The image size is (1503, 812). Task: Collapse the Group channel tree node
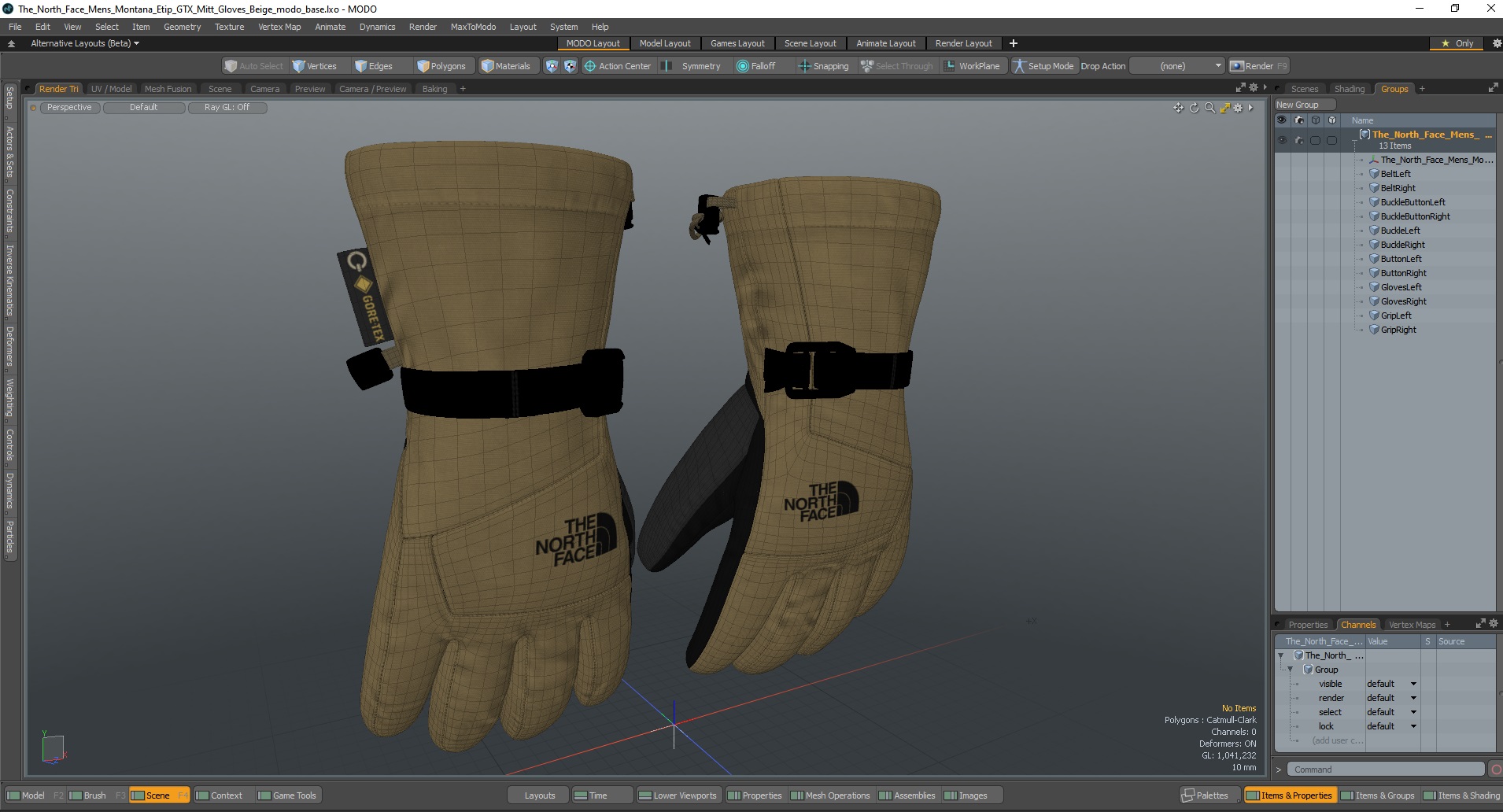coord(1290,670)
